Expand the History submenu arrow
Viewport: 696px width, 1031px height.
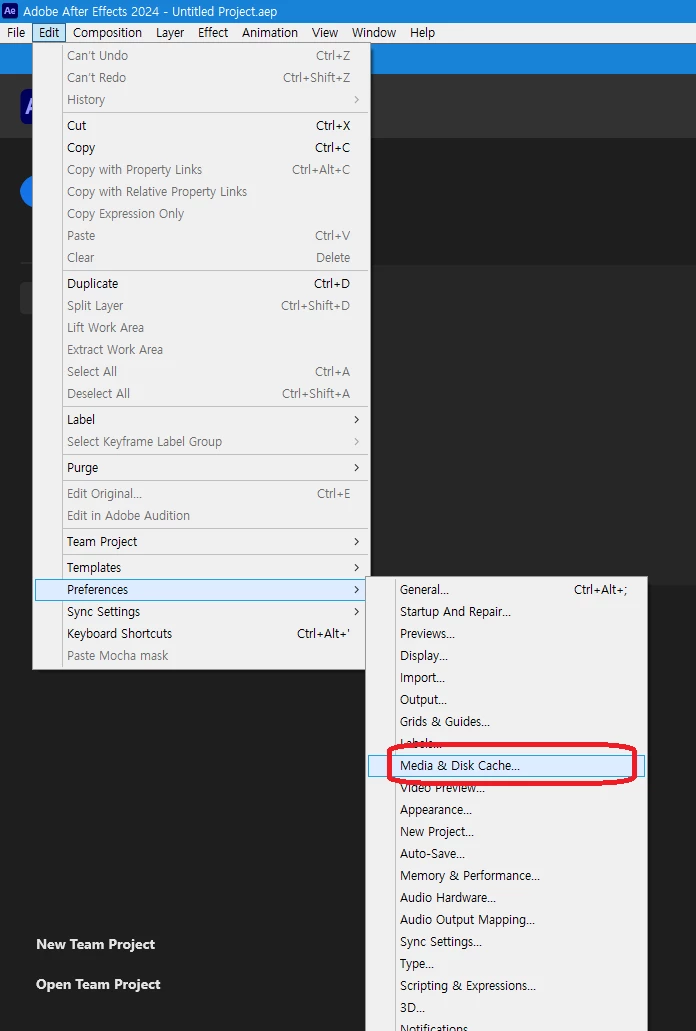(356, 100)
